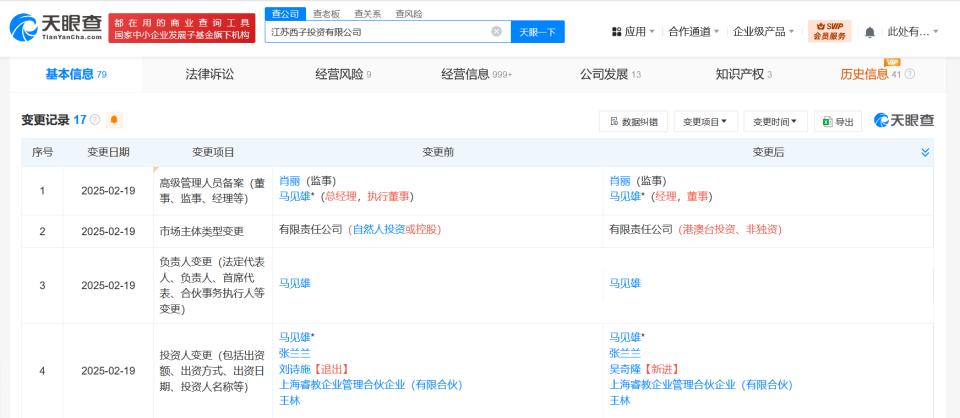Image resolution: width=960 pixels, height=418 pixels.
Task: Open the 合作通道 dropdown
Action: (694, 32)
